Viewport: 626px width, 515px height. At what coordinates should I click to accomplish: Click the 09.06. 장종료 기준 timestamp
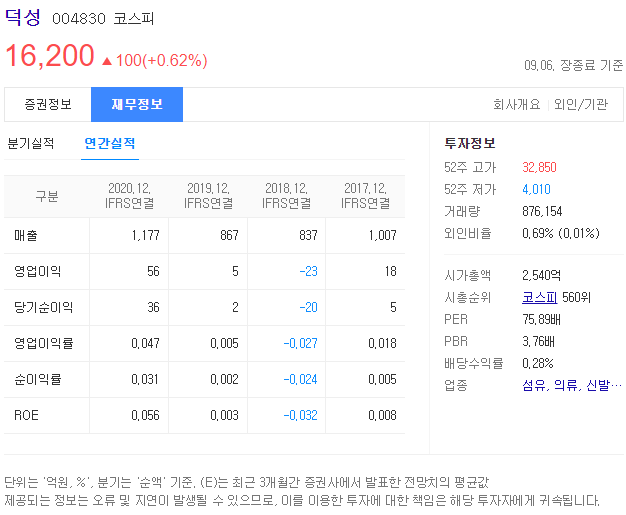(573, 65)
